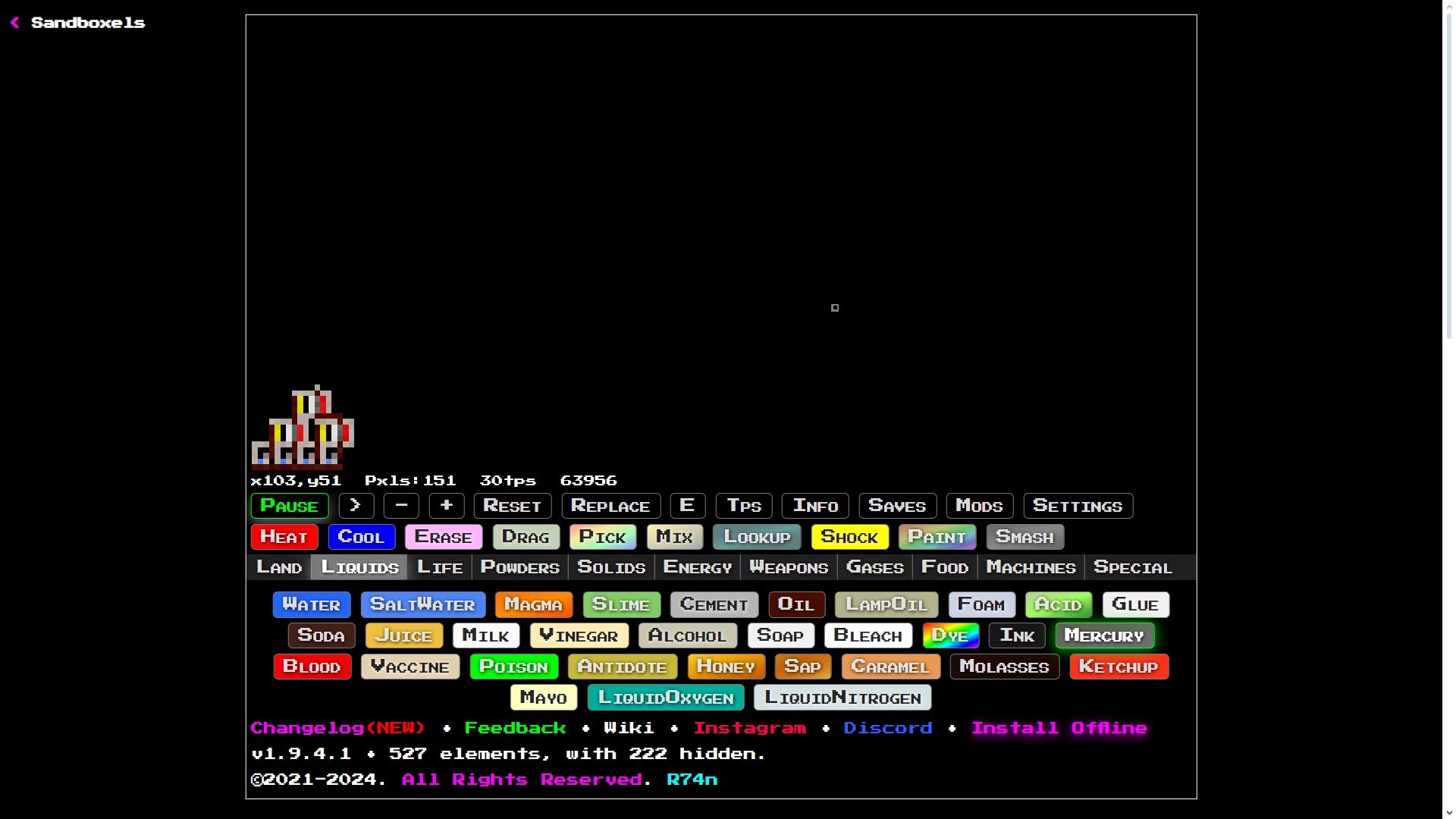The height and width of the screenshot is (819, 1456).
Task: Open the Settings menu
Action: point(1077,506)
